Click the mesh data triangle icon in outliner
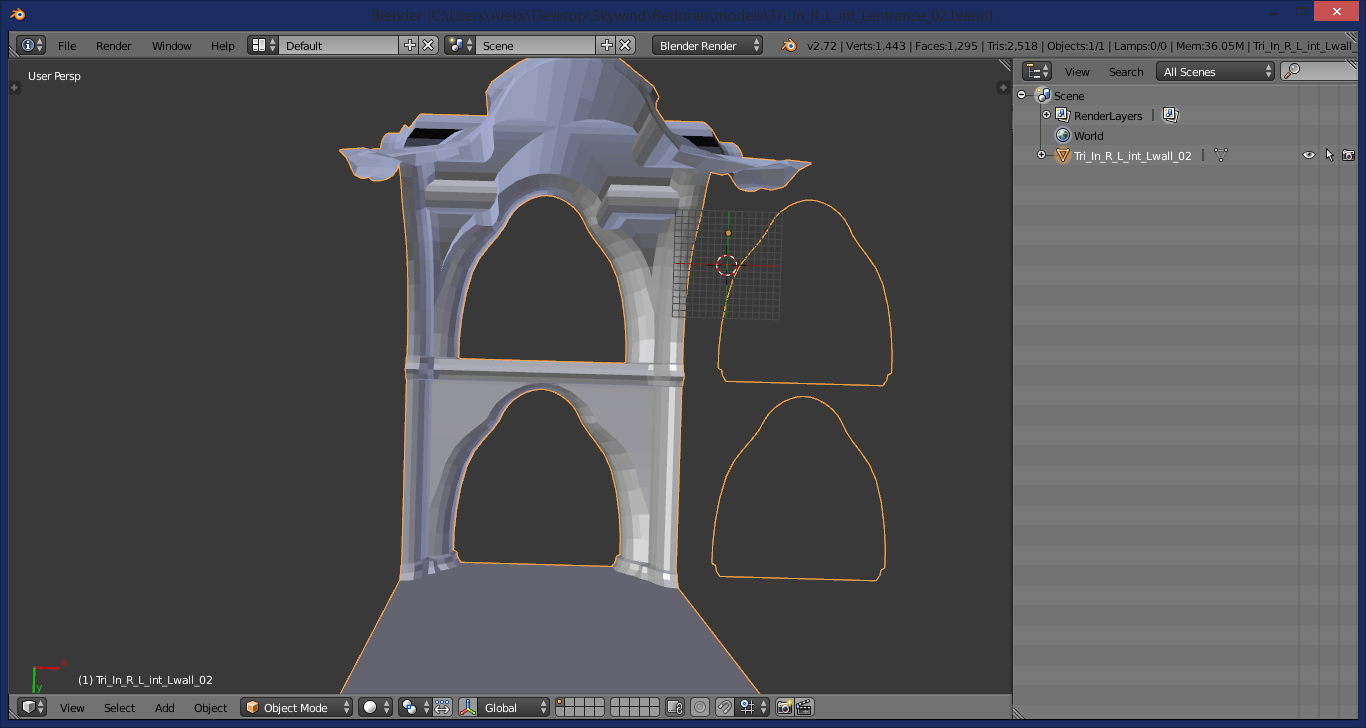The height and width of the screenshot is (728, 1366). (x=1220, y=155)
